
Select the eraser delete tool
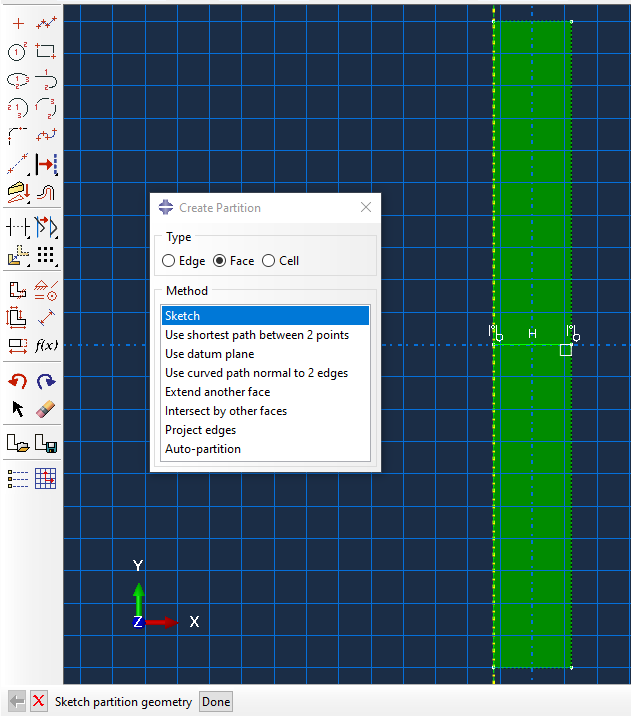click(x=46, y=408)
